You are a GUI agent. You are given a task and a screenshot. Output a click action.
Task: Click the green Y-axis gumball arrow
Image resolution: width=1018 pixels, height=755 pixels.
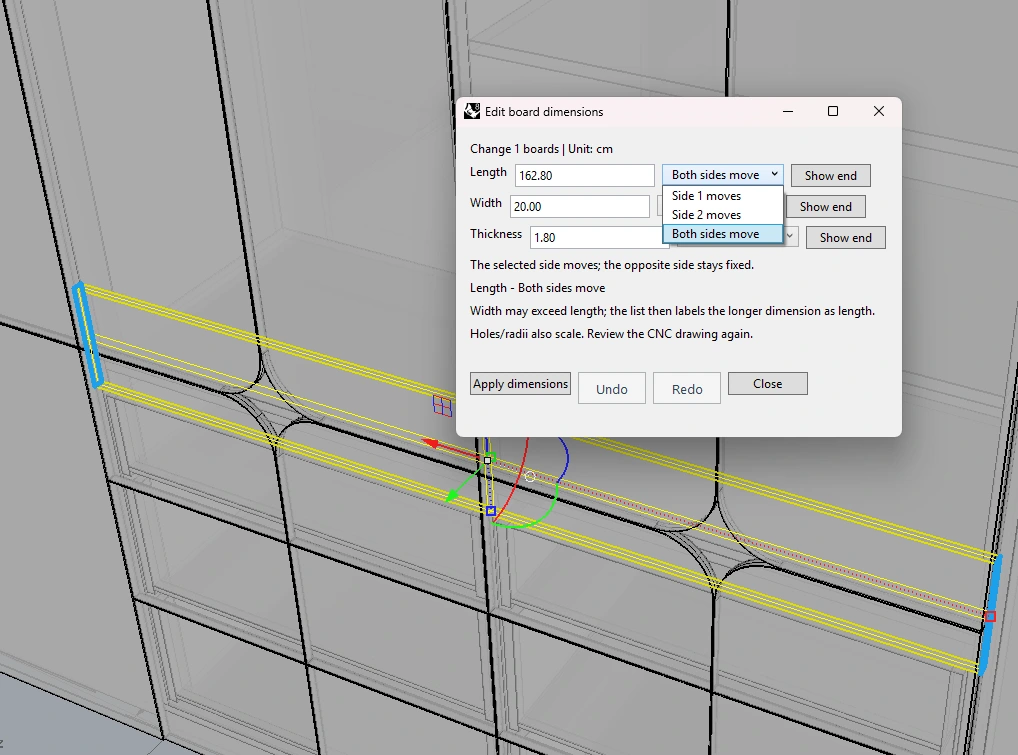453,497
